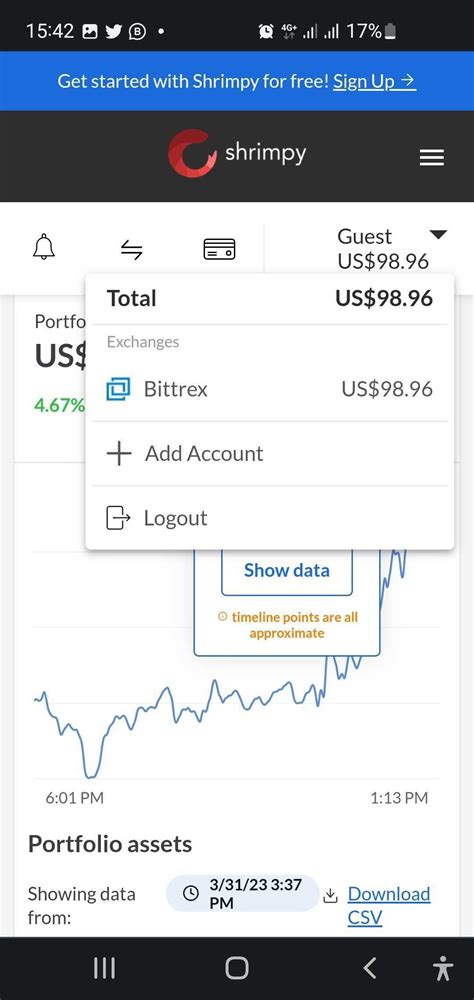Tap the Shrimpy logo
The height and width of the screenshot is (1000, 474).
pyautogui.click(x=237, y=153)
